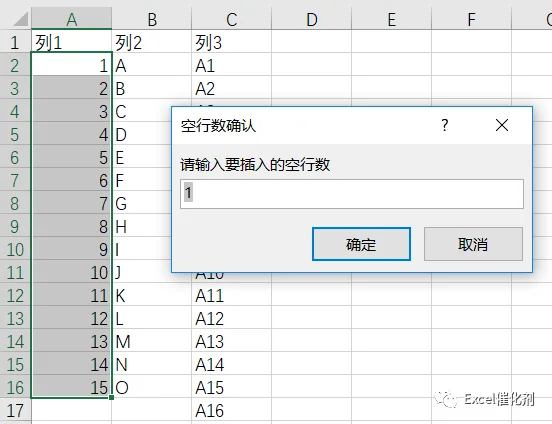Click the cell containing letter J

(x=143, y=272)
